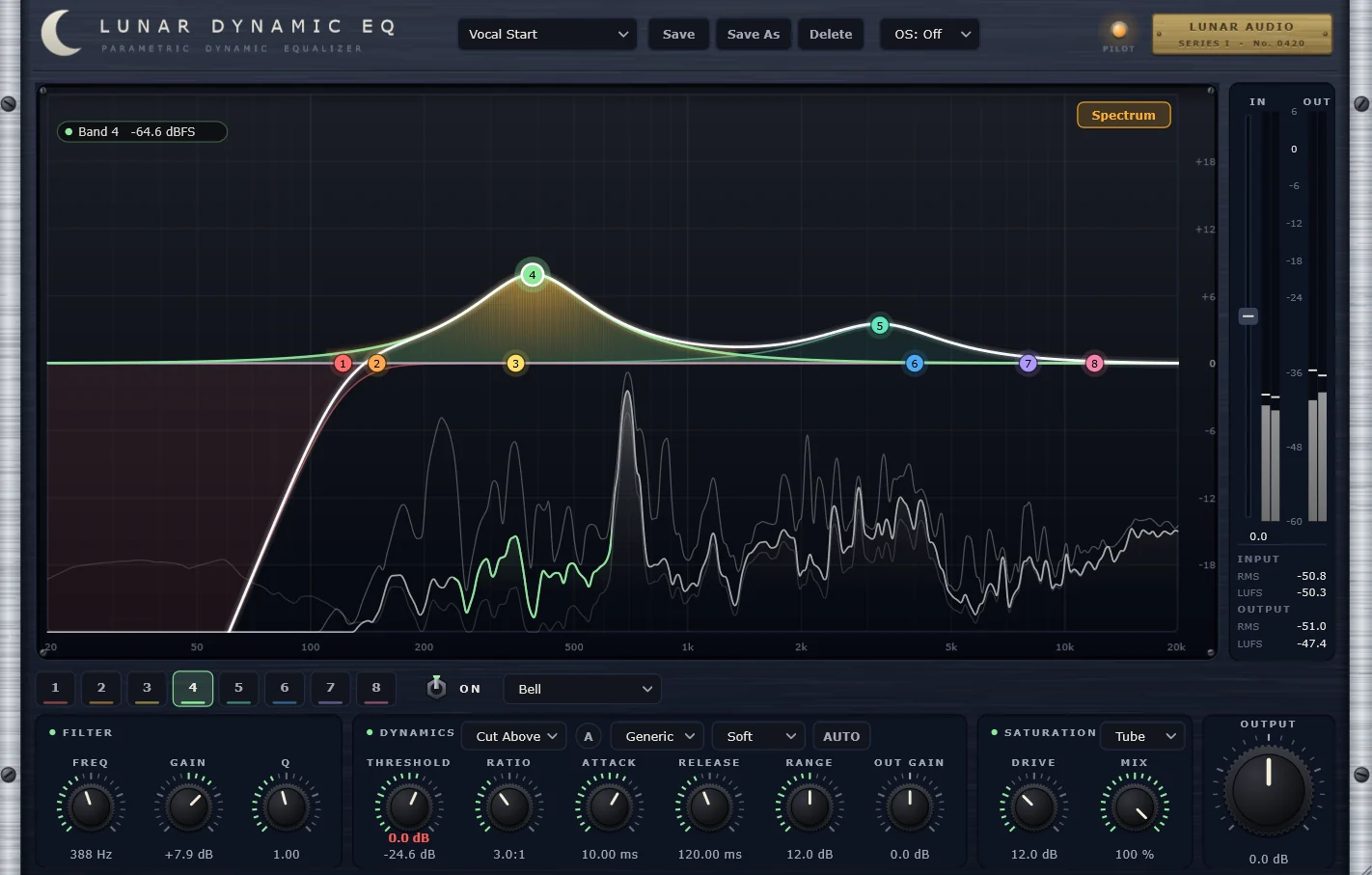Adjust the RELEASE knob
This screenshot has height=875, width=1372.
coord(709,807)
